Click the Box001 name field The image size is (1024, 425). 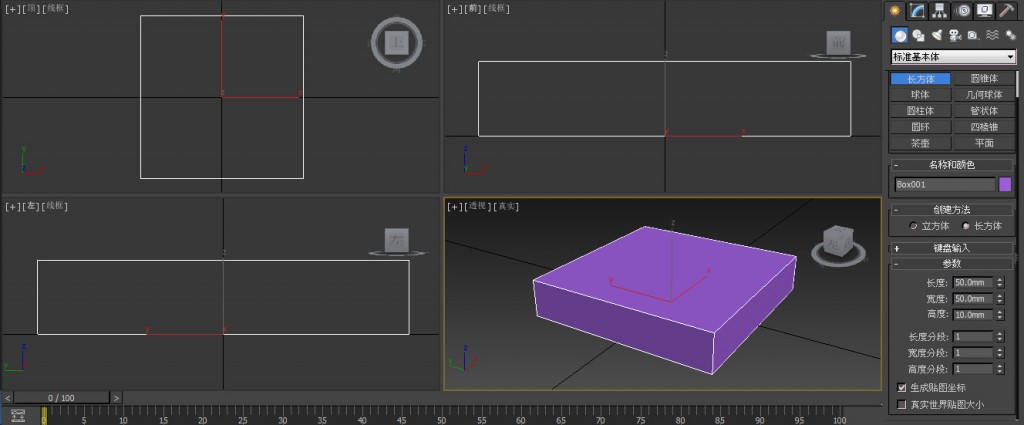pyautogui.click(x=944, y=185)
